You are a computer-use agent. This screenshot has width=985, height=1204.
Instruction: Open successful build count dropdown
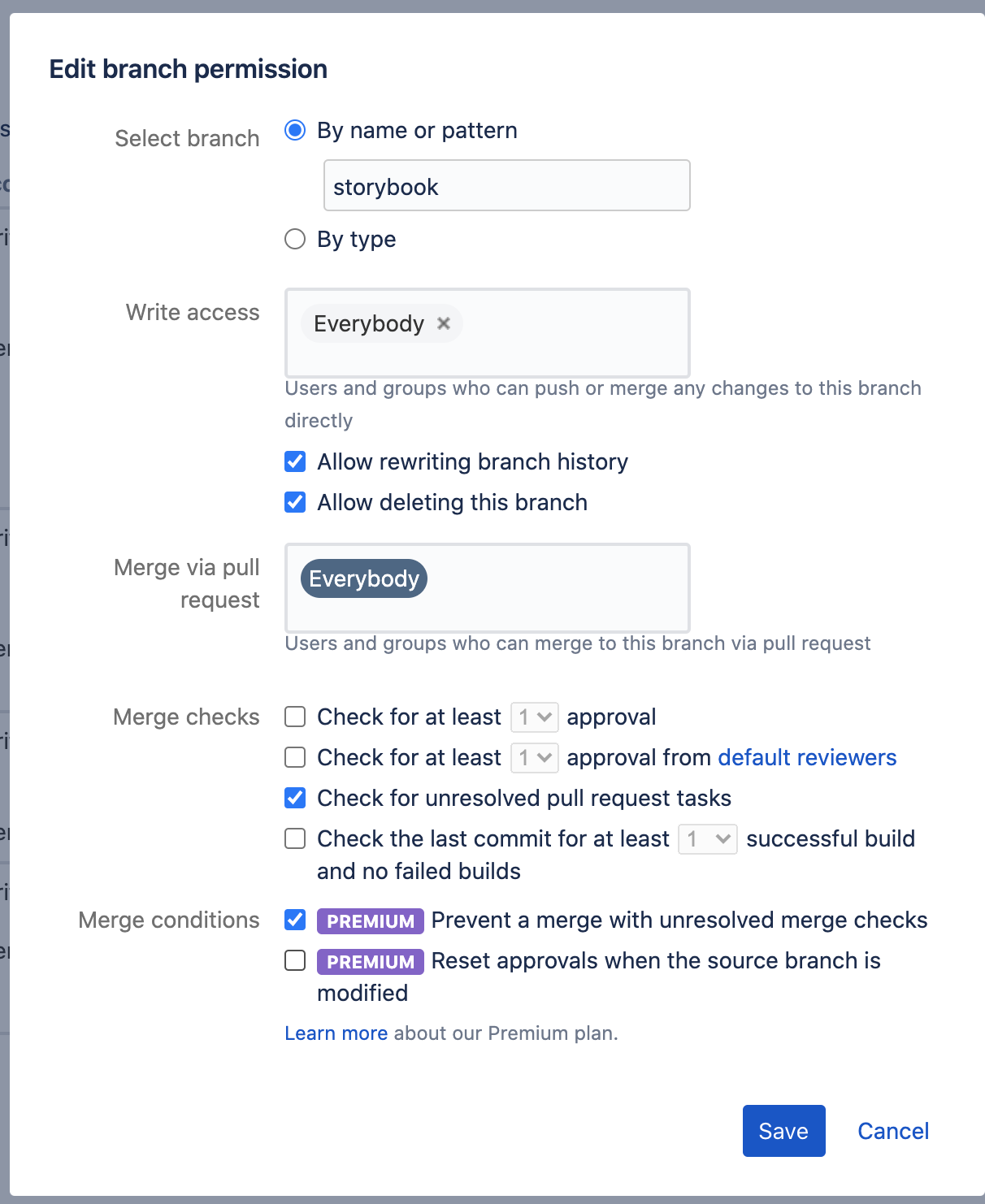coord(708,838)
